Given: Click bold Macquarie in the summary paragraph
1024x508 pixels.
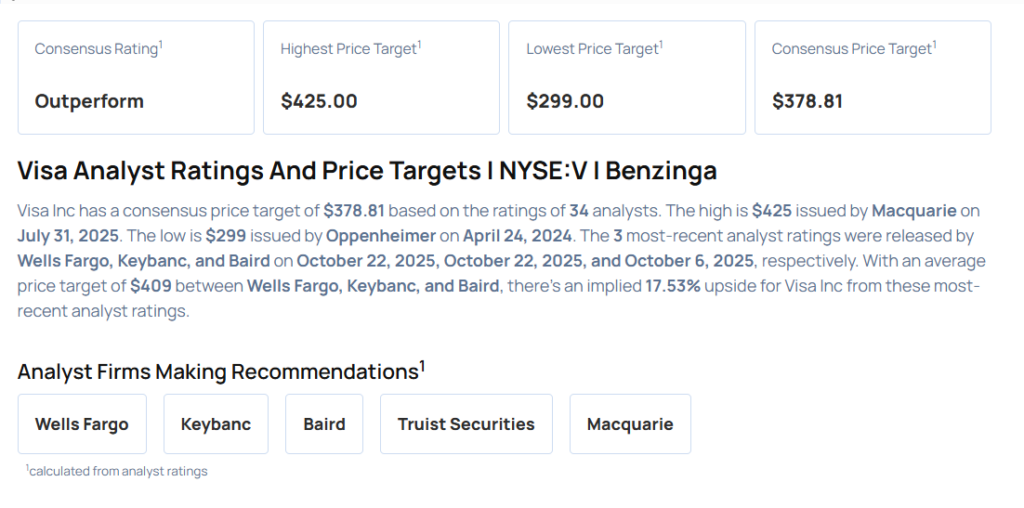Looking at the screenshot, I should point(914,211).
